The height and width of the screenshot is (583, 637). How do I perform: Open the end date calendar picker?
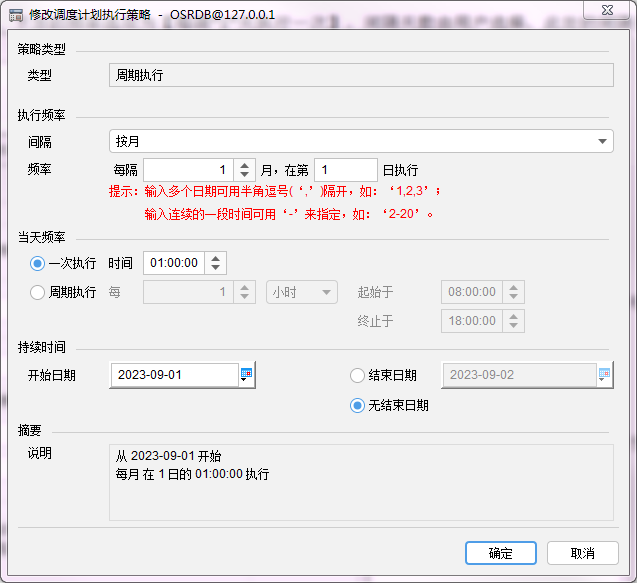[604, 374]
